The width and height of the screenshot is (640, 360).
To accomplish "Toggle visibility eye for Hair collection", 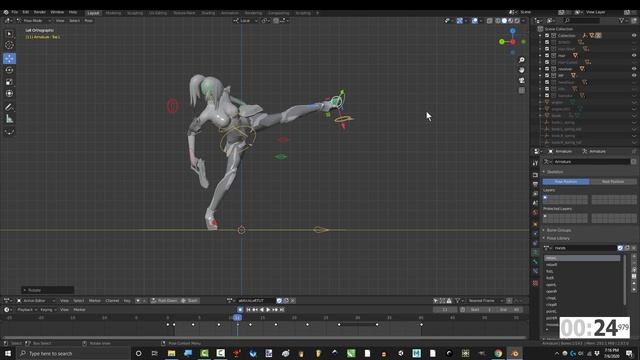I will click(x=634, y=56).
